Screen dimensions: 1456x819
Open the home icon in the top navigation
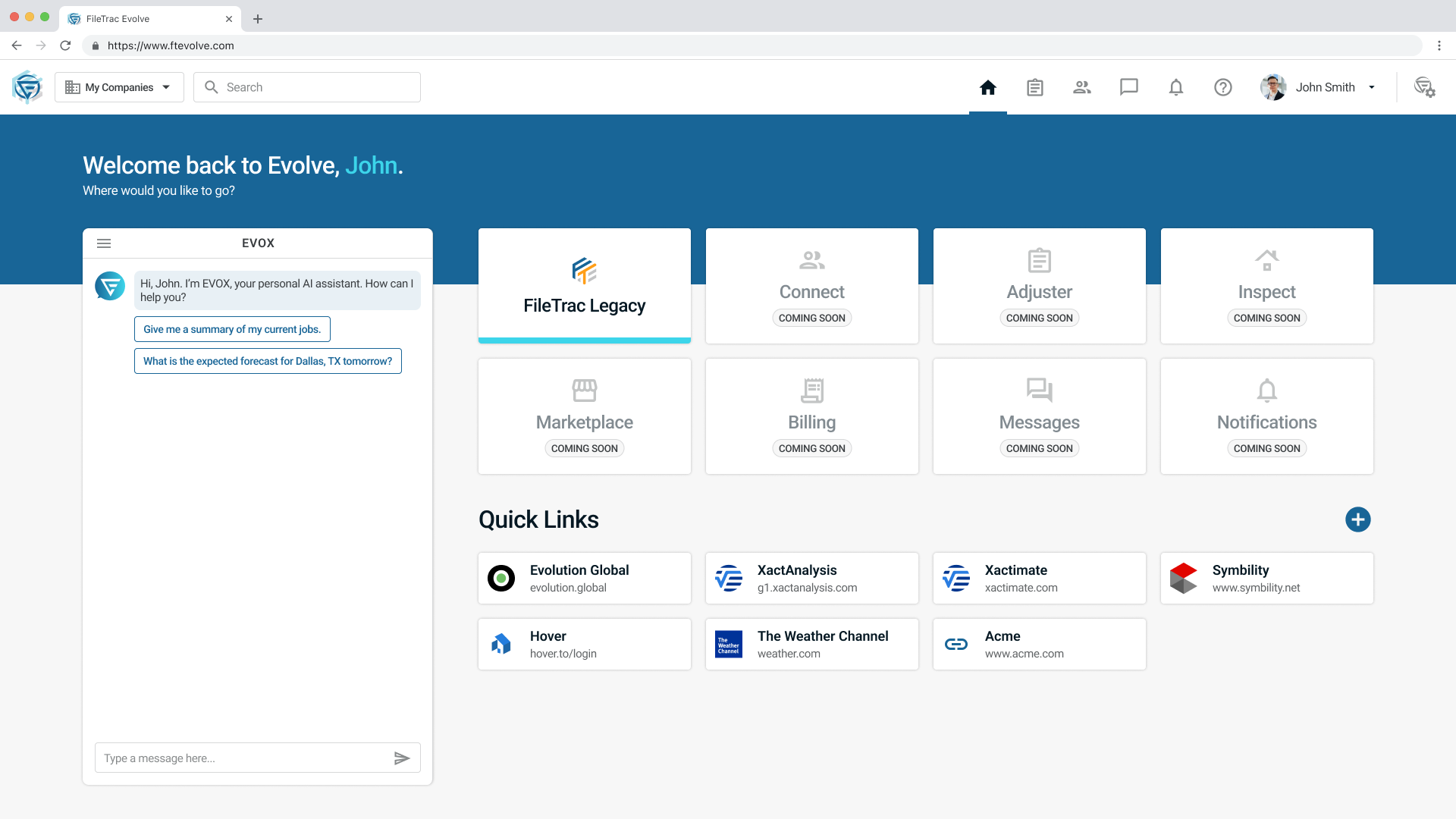point(988,87)
